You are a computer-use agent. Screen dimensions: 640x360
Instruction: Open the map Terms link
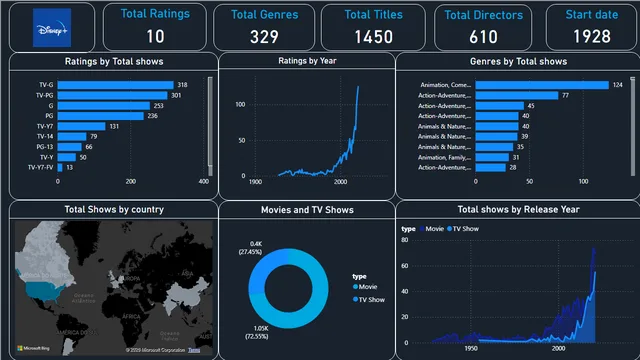click(x=194, y=350)
